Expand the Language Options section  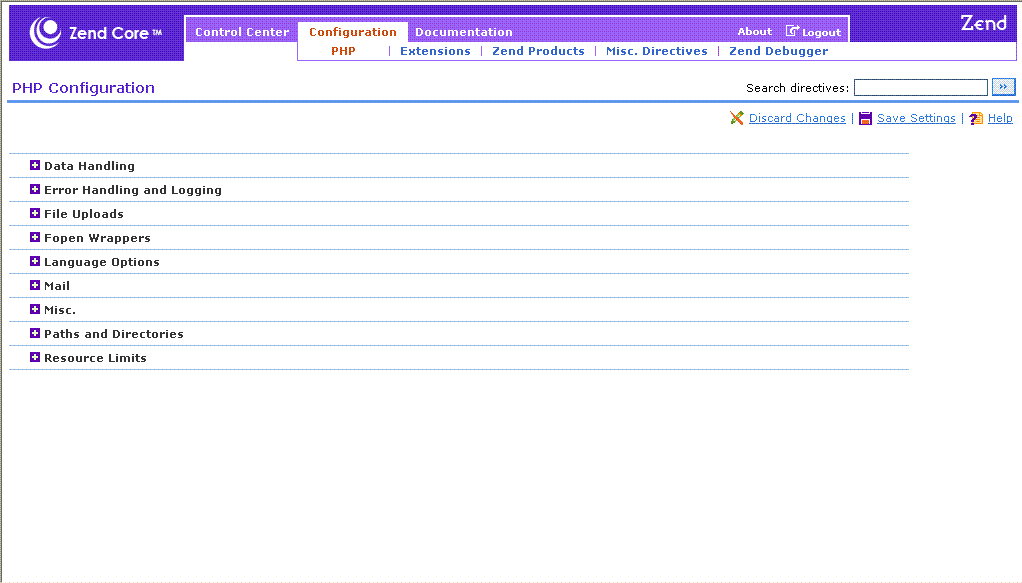click(x=35, y=262)
